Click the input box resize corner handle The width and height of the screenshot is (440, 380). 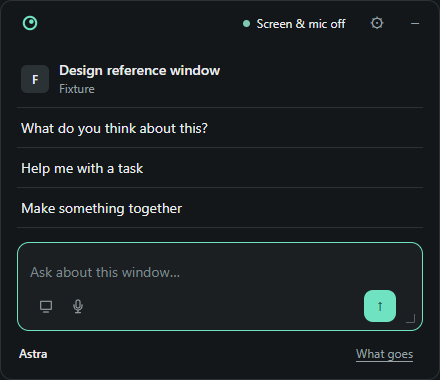(x=411, y=318)
